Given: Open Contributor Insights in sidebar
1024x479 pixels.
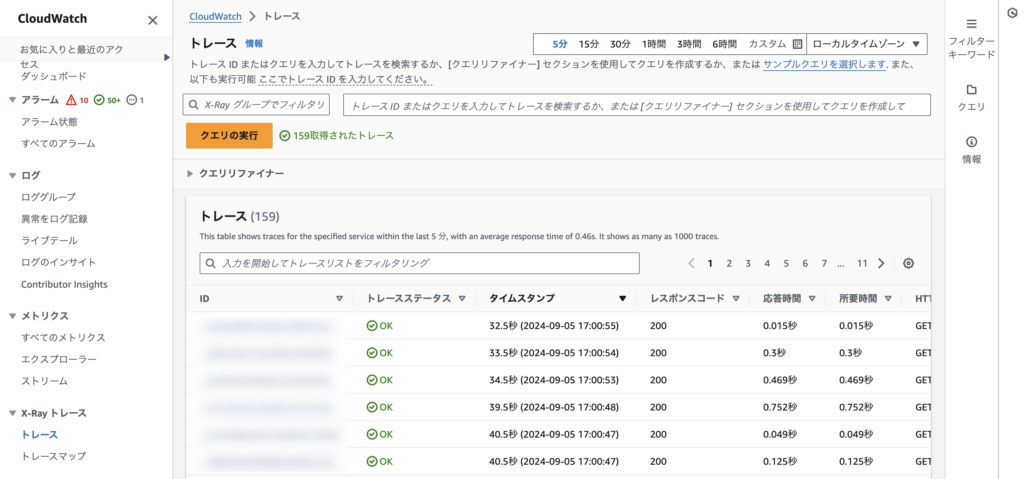Looking at the screenshot, I should click(x=64, y=284).
